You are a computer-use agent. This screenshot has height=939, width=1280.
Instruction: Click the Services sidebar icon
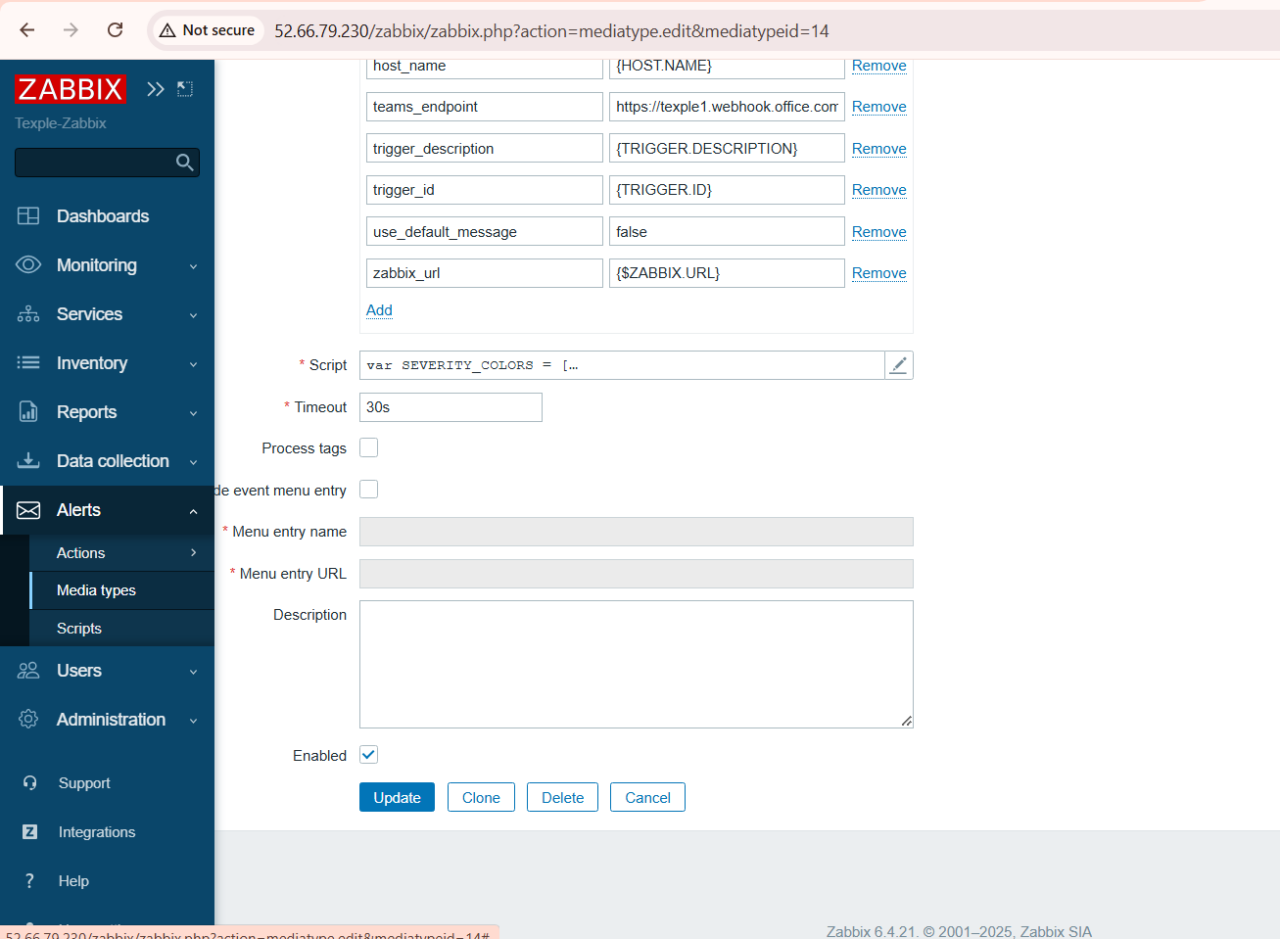coord(27,314)
